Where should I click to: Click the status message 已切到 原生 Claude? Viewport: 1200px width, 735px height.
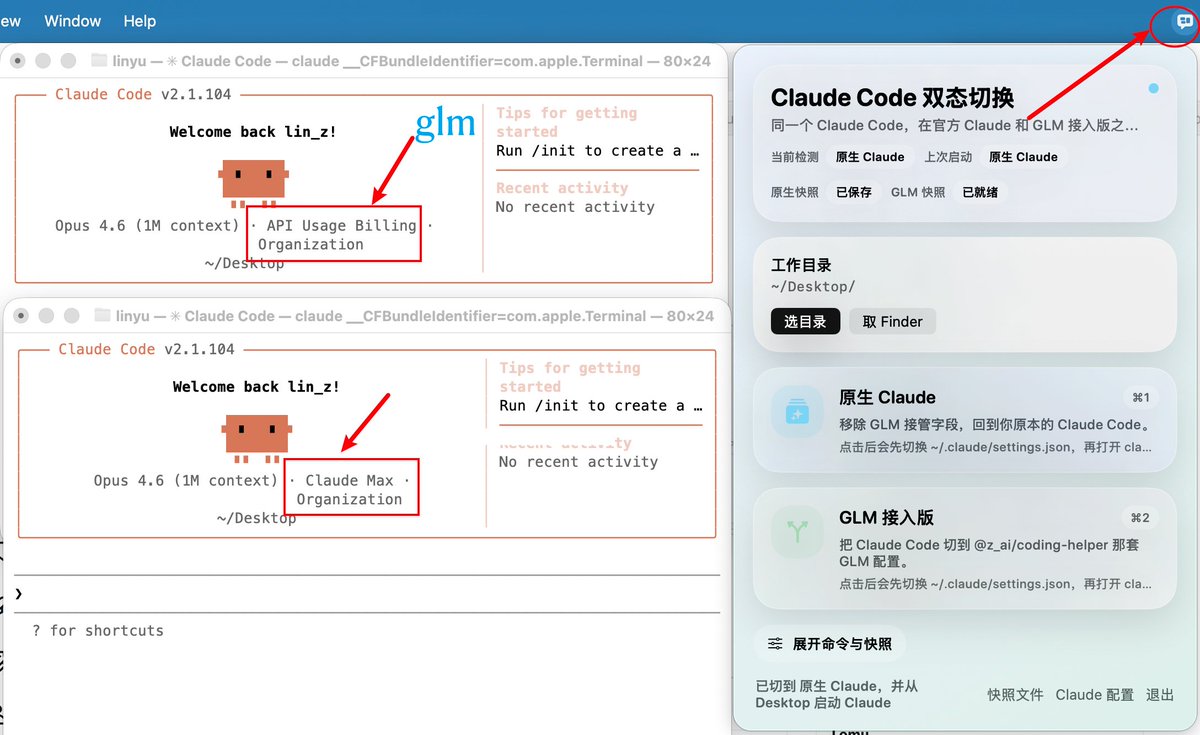[837, 694]
